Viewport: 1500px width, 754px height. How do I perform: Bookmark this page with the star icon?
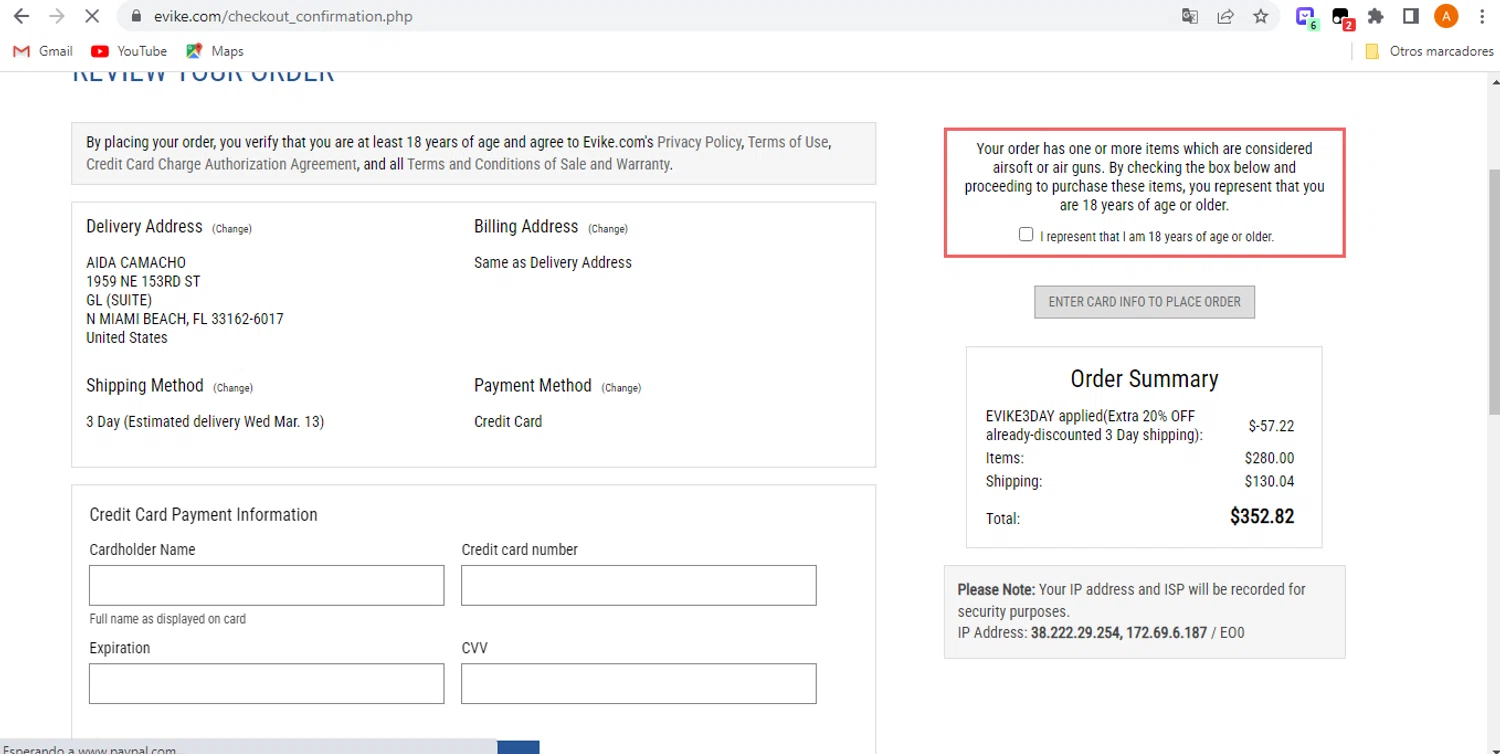[x=1260, y=16]
